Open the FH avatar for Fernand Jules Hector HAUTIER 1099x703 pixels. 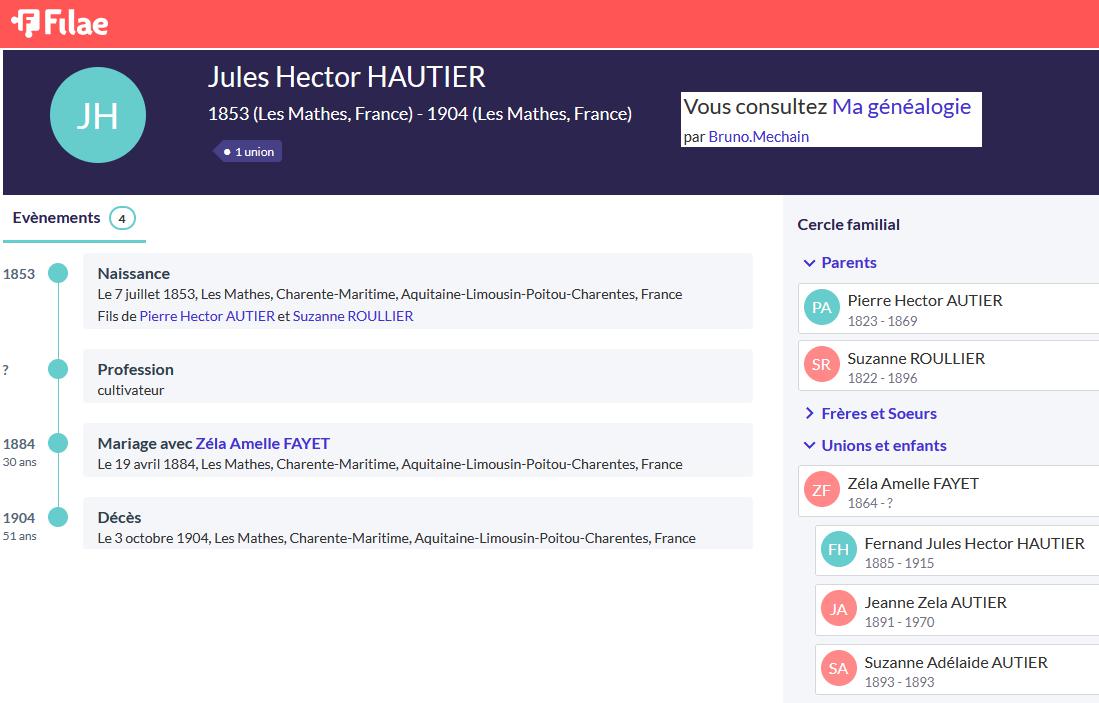coord(838,550)
